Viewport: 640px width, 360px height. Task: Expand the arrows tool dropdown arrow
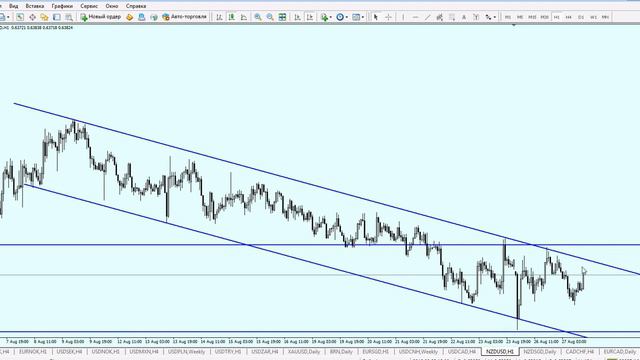point(495,17)
